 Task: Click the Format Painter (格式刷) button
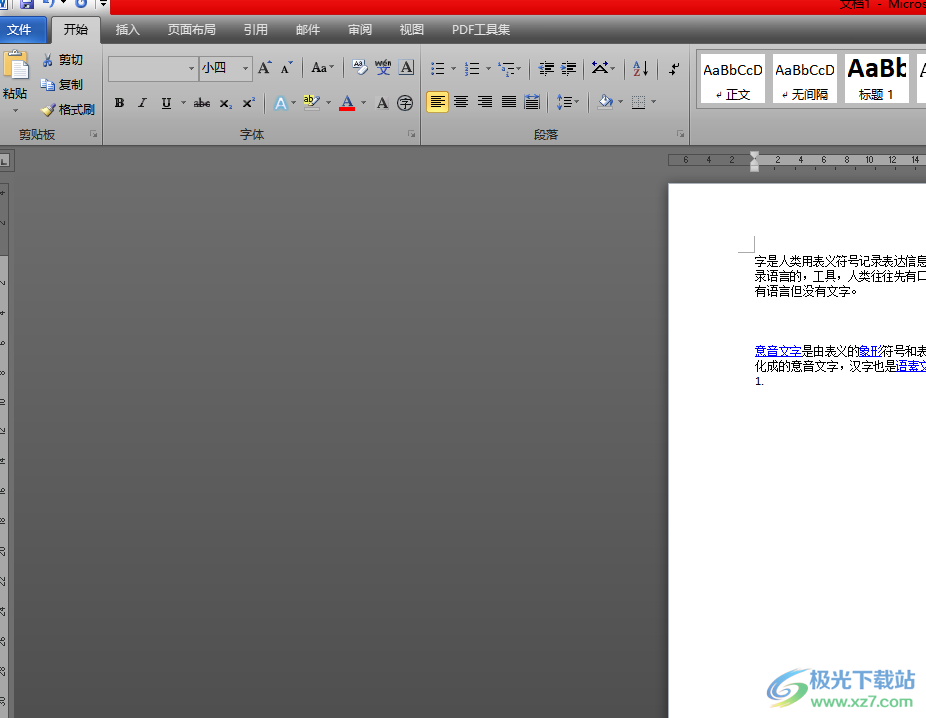68,110
